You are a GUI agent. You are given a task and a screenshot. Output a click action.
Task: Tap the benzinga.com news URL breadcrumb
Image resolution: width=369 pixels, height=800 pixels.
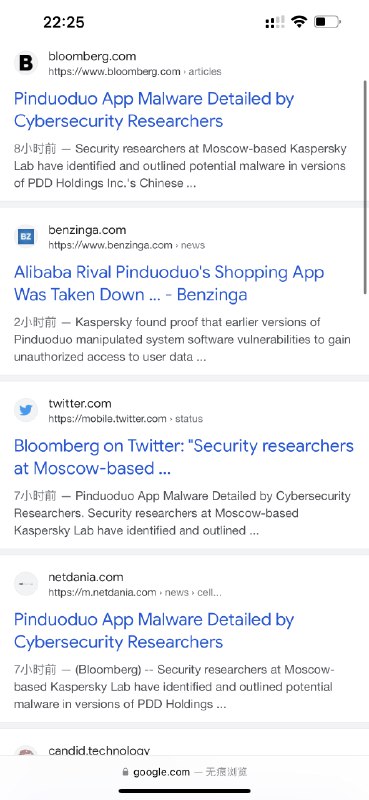coord(127,245)
